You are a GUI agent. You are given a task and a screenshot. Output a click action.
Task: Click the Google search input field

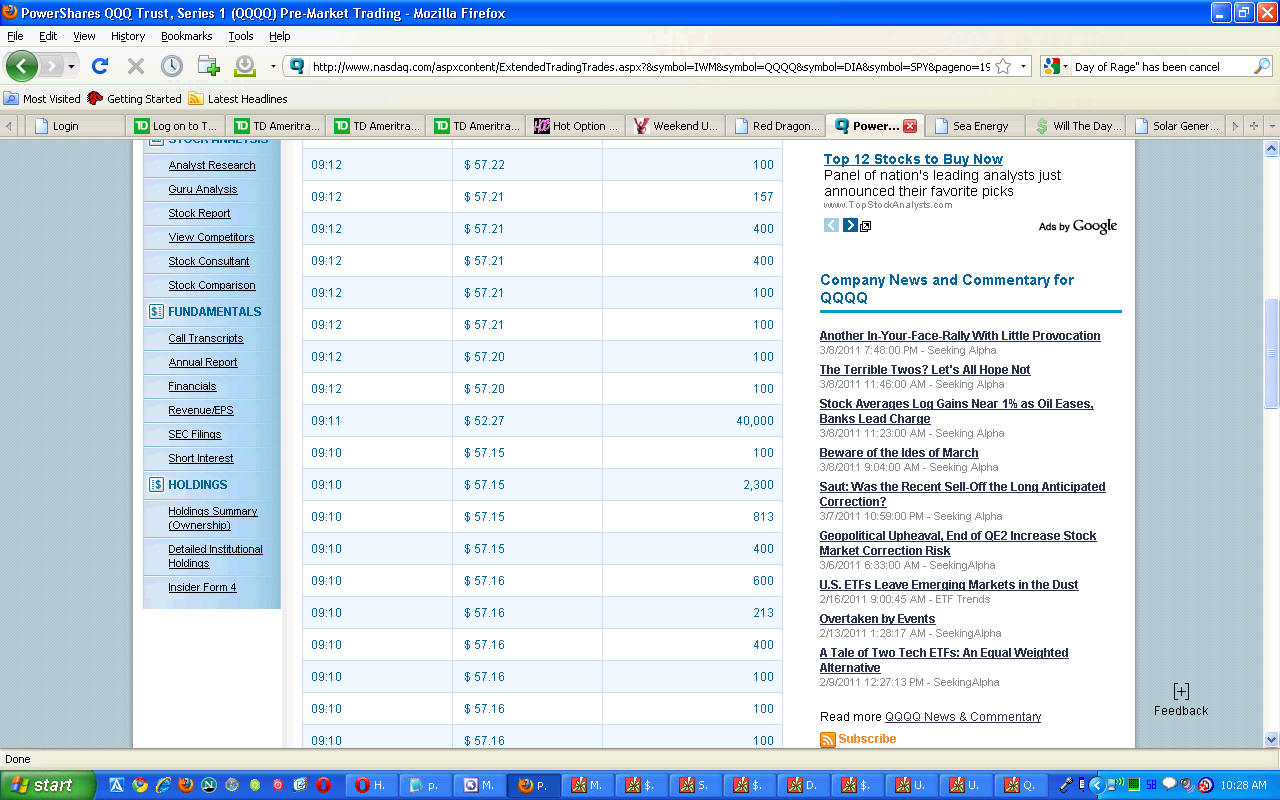click(x=1162, y=67)
